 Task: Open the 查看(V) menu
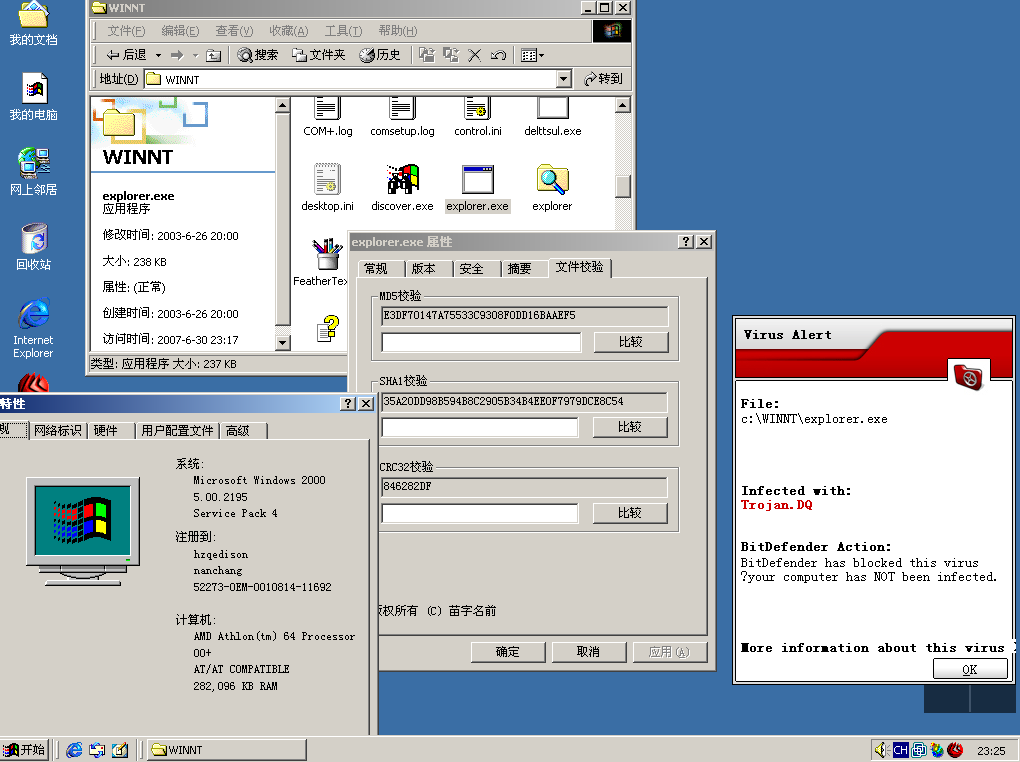(234, 31)
